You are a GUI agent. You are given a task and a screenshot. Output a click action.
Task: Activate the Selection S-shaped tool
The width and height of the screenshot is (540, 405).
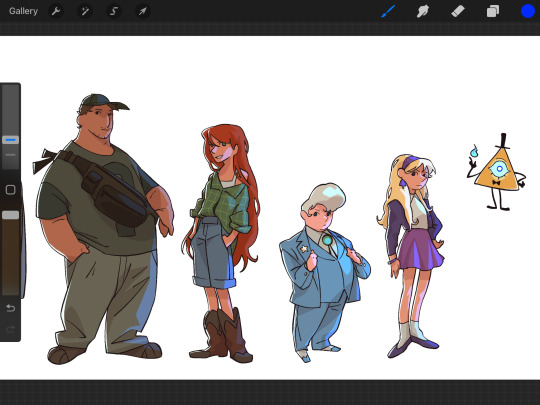[114, 11]
